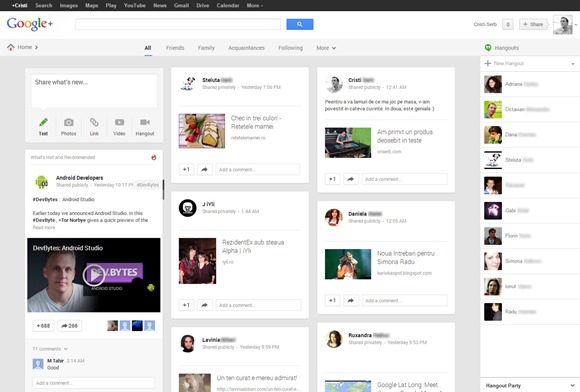Click the +688 button on Android Developers post
Screen dimensions: 580x392
click(x=43, y=326)
